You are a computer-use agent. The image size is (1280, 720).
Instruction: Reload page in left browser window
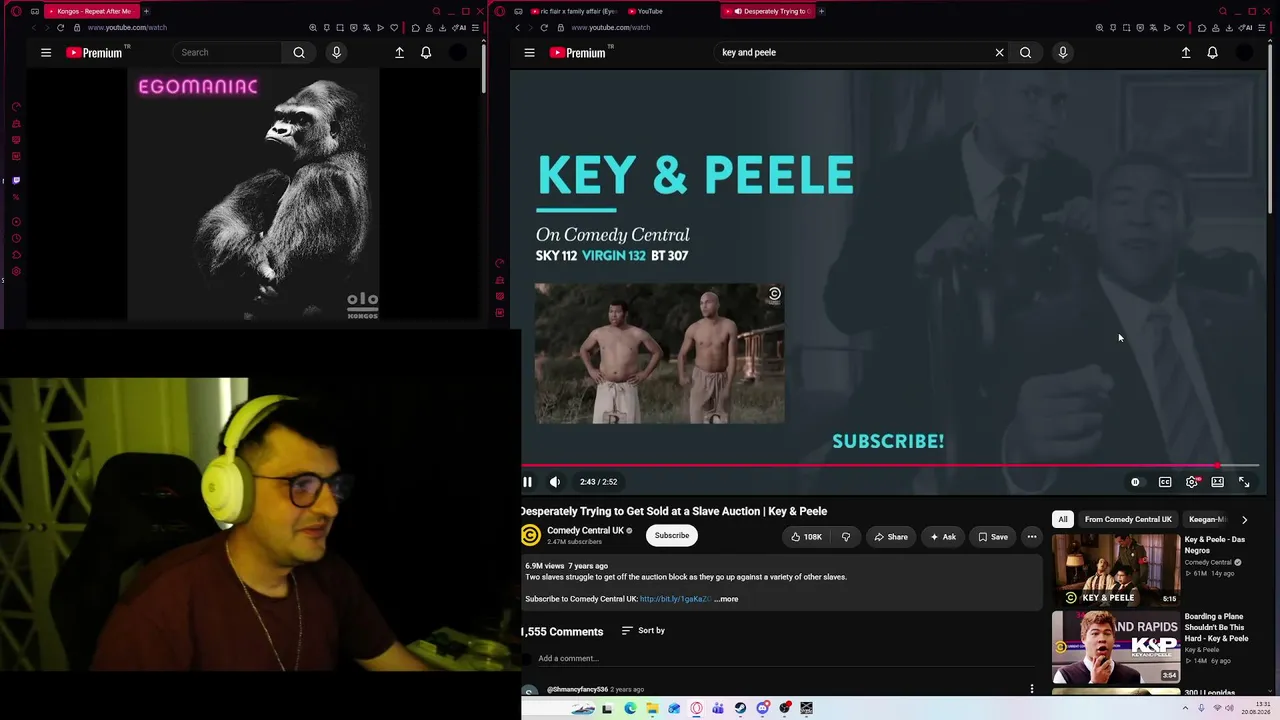[60, 28]
